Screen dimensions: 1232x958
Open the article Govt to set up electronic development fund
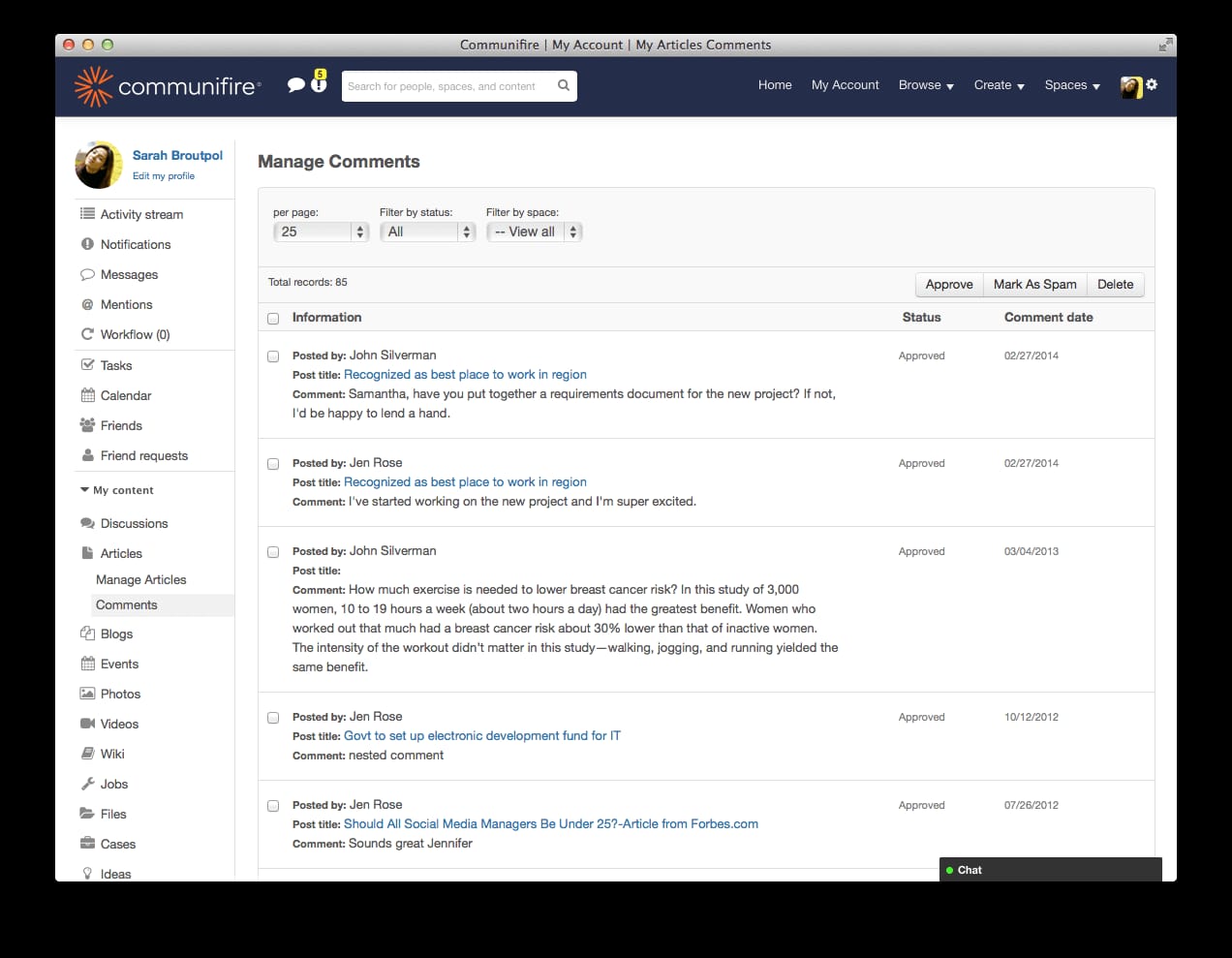pyautogui.click(x=481, y=735)
